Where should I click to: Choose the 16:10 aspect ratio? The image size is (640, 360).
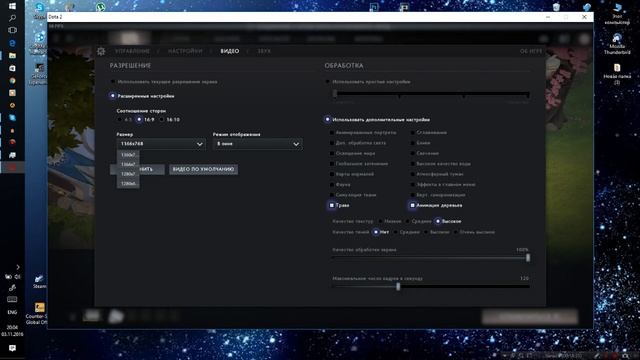(162, 120)
